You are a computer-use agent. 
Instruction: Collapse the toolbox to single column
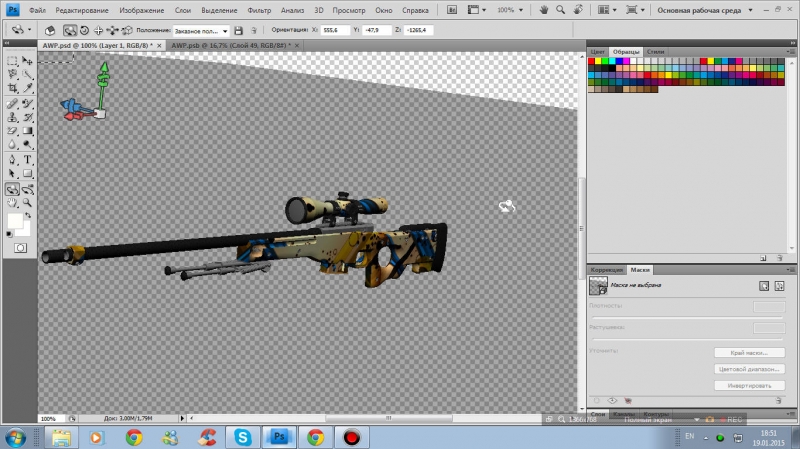7,43
